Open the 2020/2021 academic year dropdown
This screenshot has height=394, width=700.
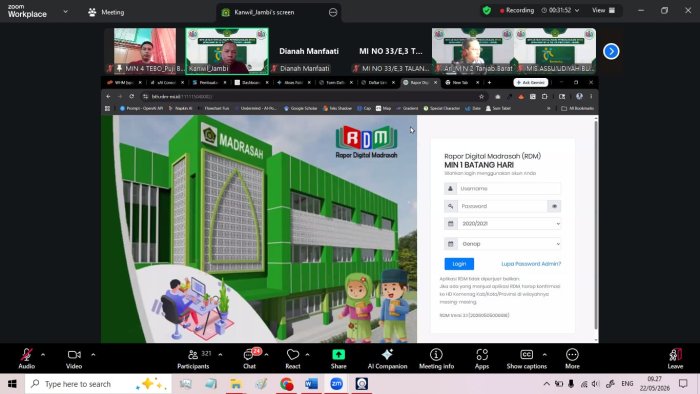pos(509,224)
